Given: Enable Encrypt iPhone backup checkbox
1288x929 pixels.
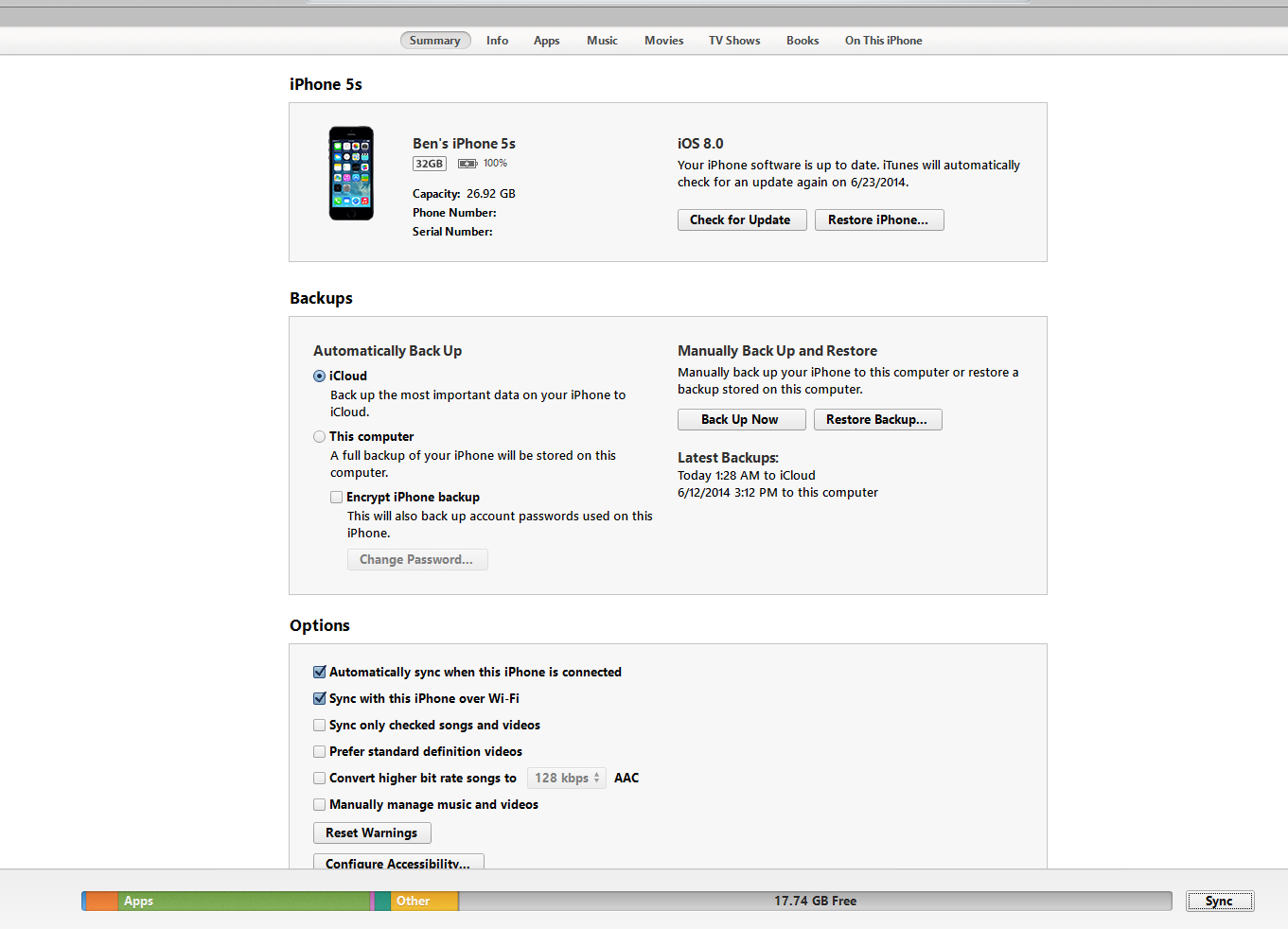Looking at the screenshot, I should click(x=336, y=497).
